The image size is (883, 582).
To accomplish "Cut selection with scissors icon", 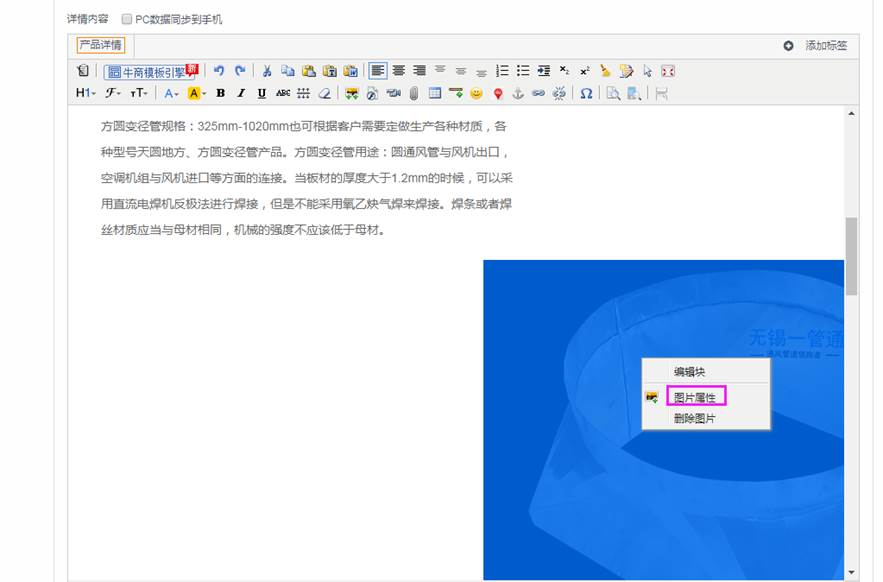I will (x=267, y=71).
